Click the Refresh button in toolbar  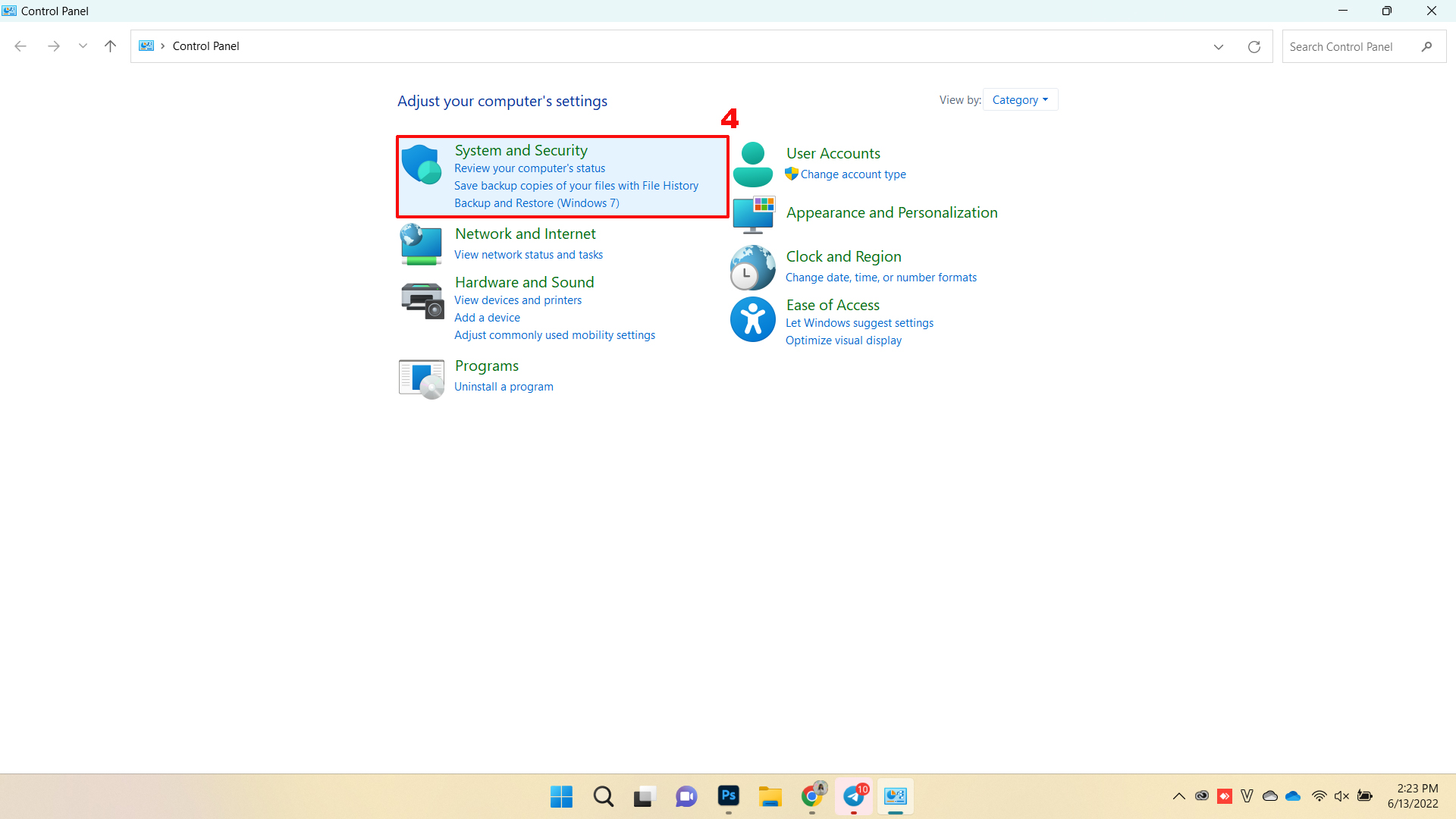point(1254,46)
